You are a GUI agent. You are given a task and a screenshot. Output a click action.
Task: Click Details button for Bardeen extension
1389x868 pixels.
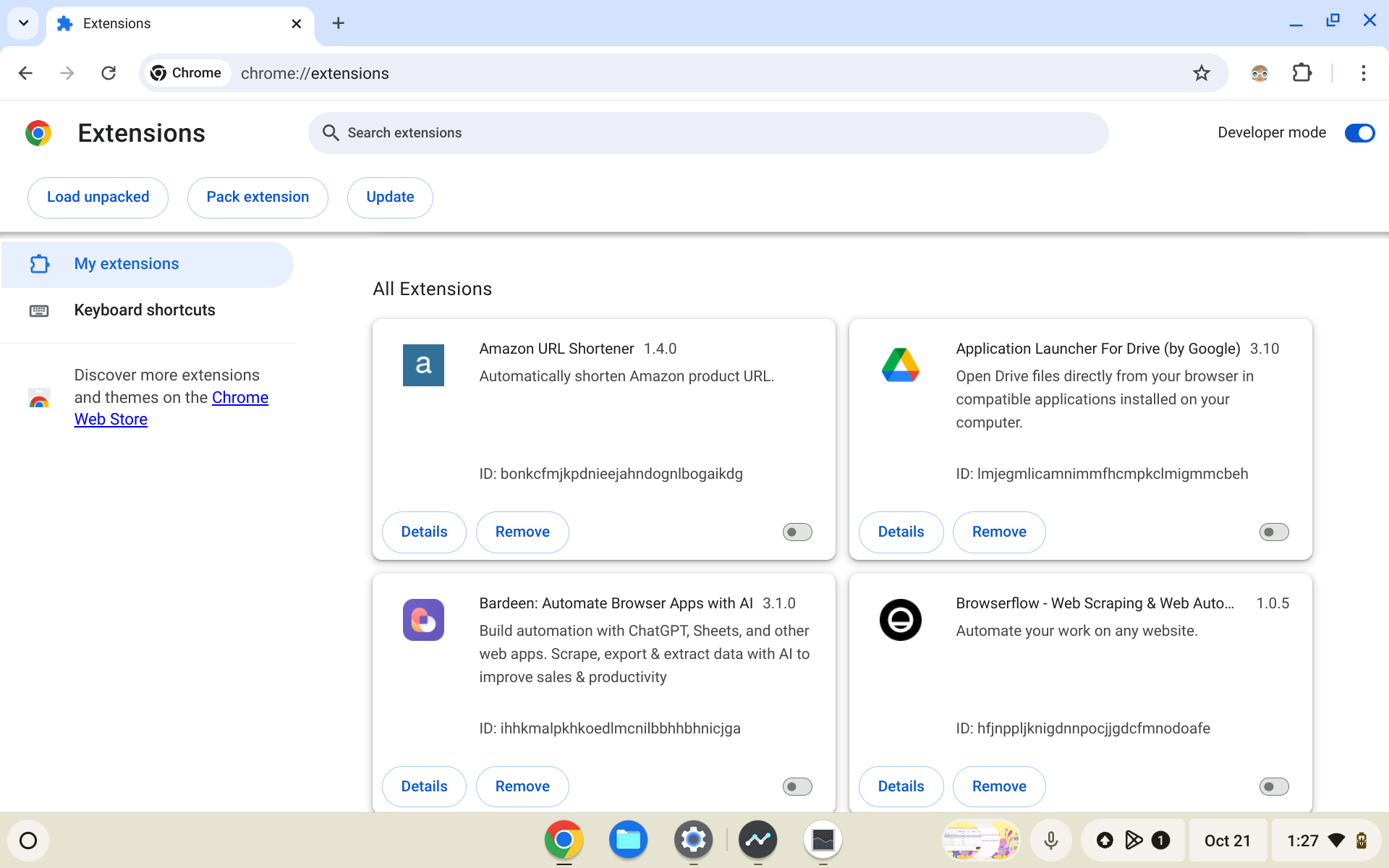coord(424,786)
